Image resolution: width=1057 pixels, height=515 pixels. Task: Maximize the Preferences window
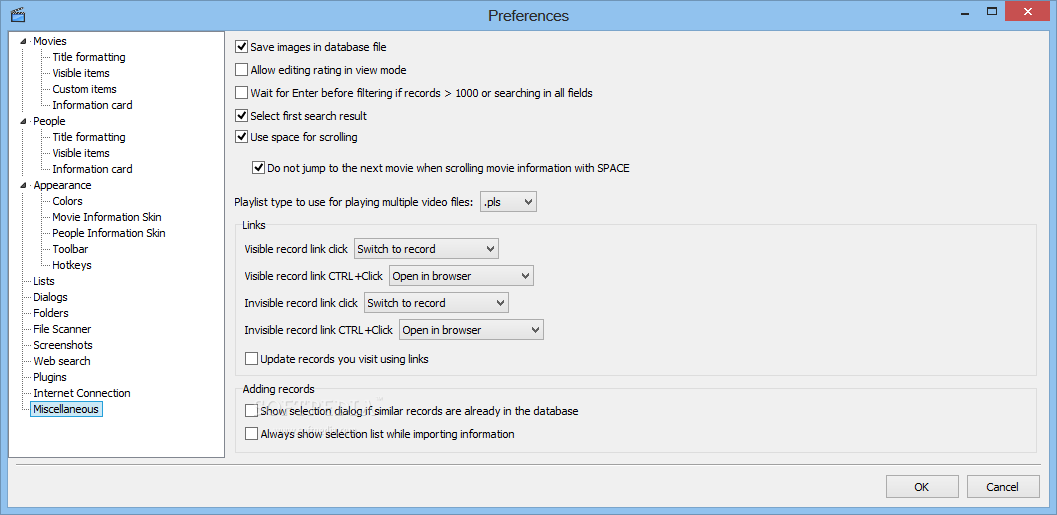(x=992, y=12)
